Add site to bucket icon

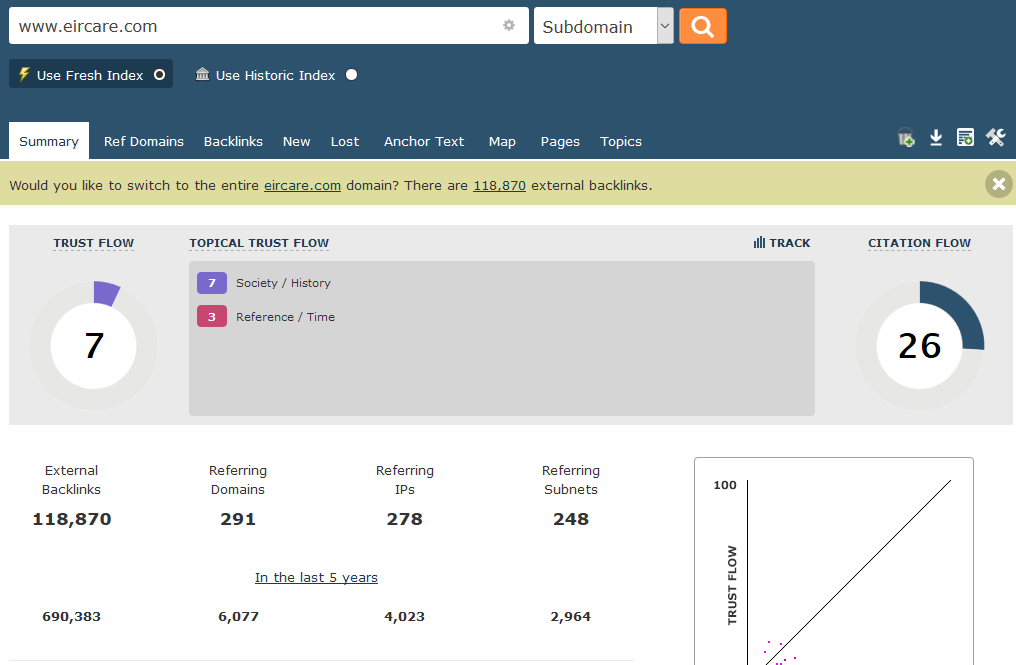pyautogui.click(x=906, y=139)
